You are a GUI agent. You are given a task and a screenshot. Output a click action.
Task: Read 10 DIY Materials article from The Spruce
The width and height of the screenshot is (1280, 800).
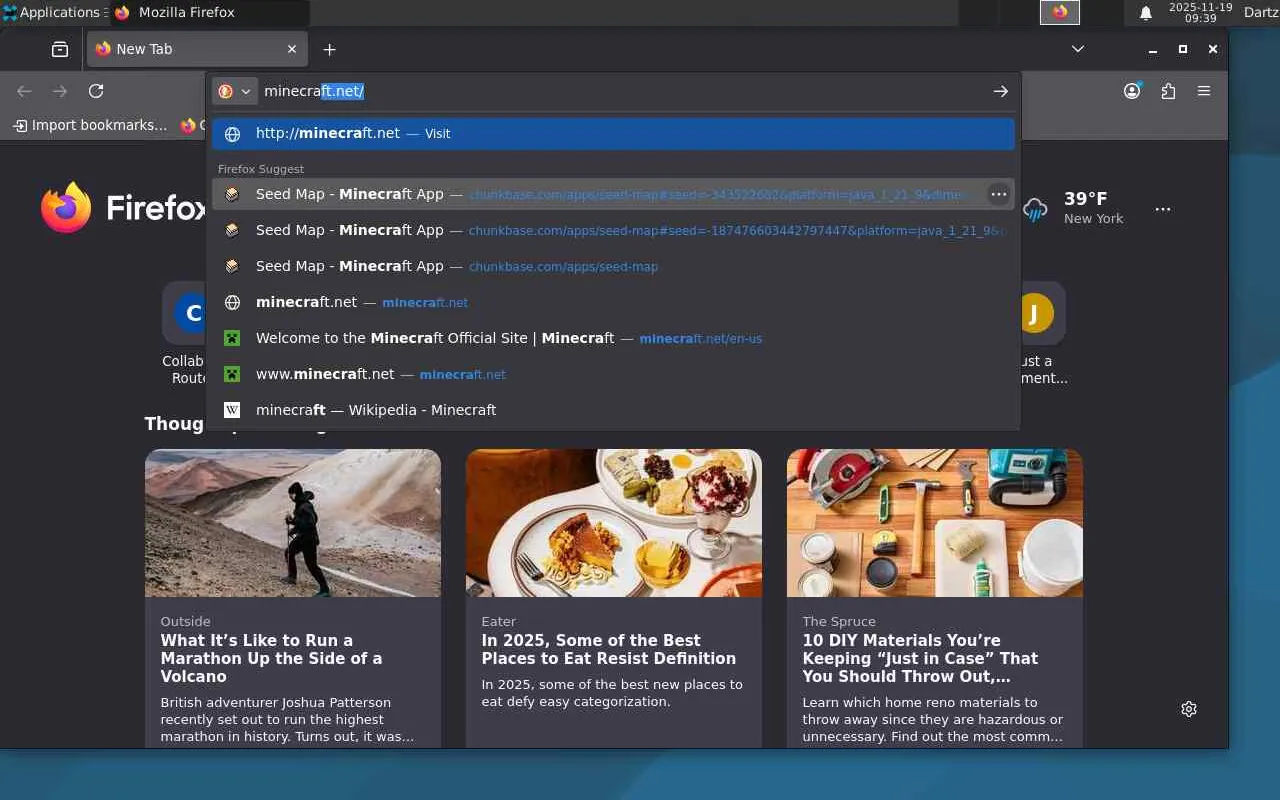(920, 658)
